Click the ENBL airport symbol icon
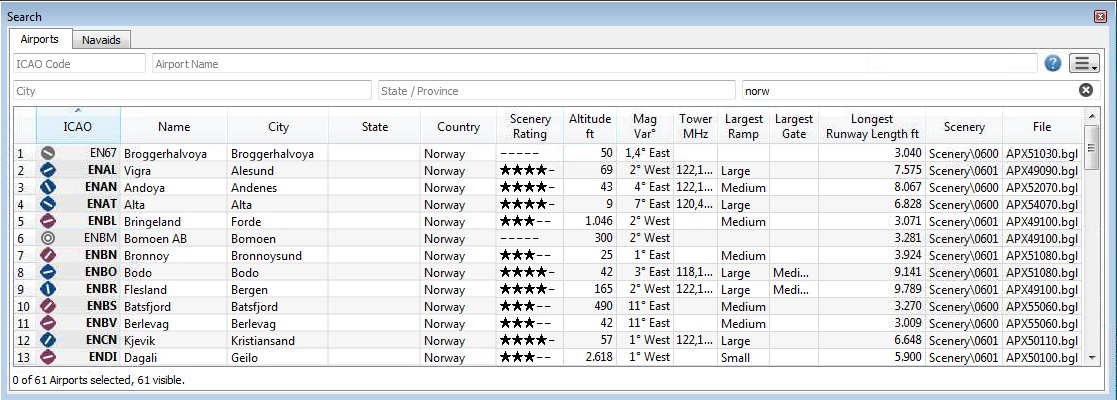The height and width of the screenshot is (400, 1117). pos(48,221)
